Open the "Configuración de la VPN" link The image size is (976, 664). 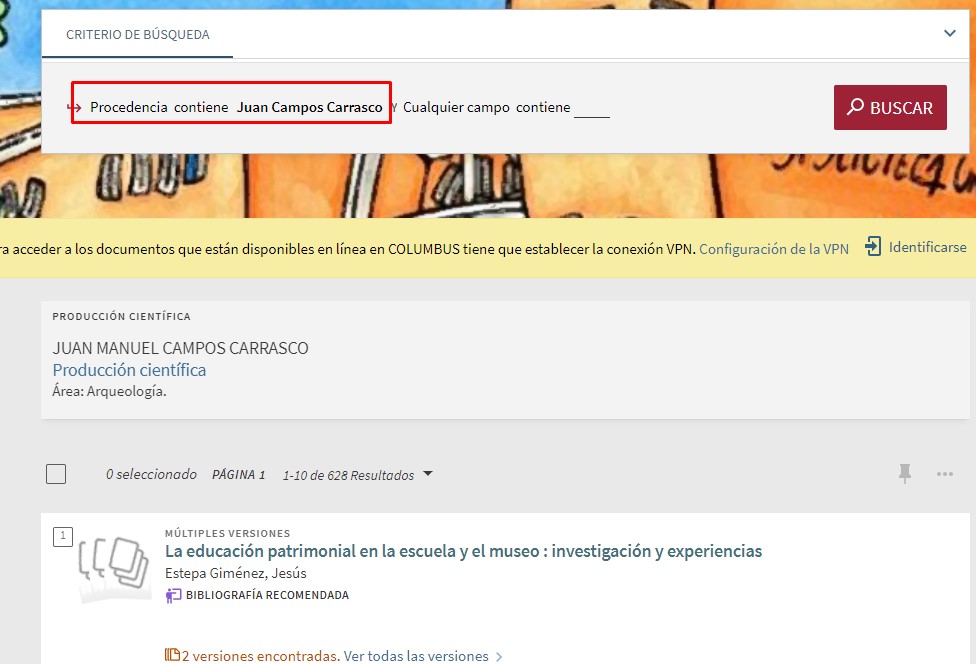(x=773, y=249)
